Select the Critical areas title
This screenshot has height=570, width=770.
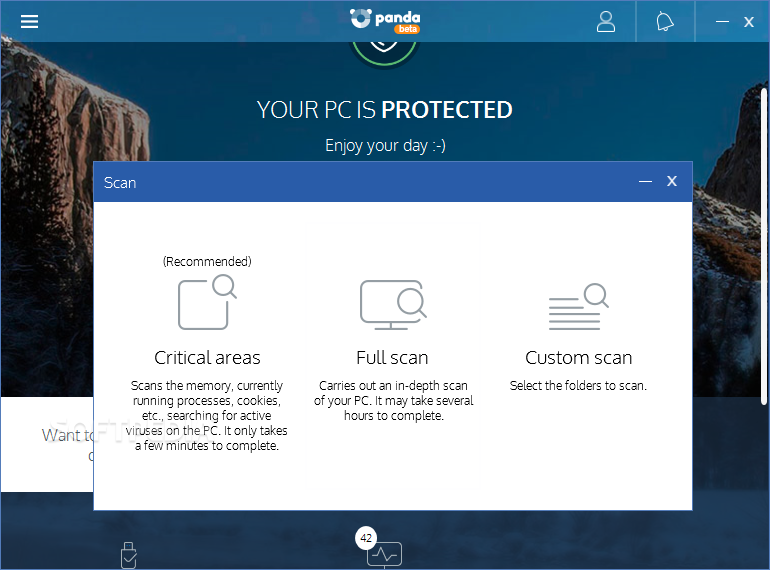[x=207, y=357]
